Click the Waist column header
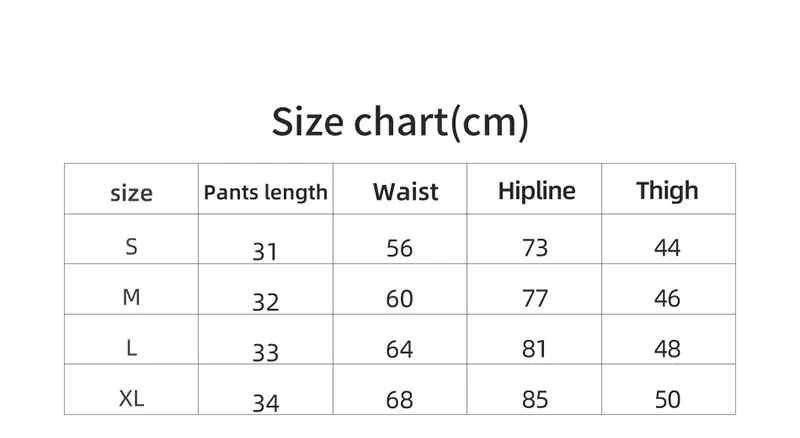This screenshot has height=438, width=800. 406,192
